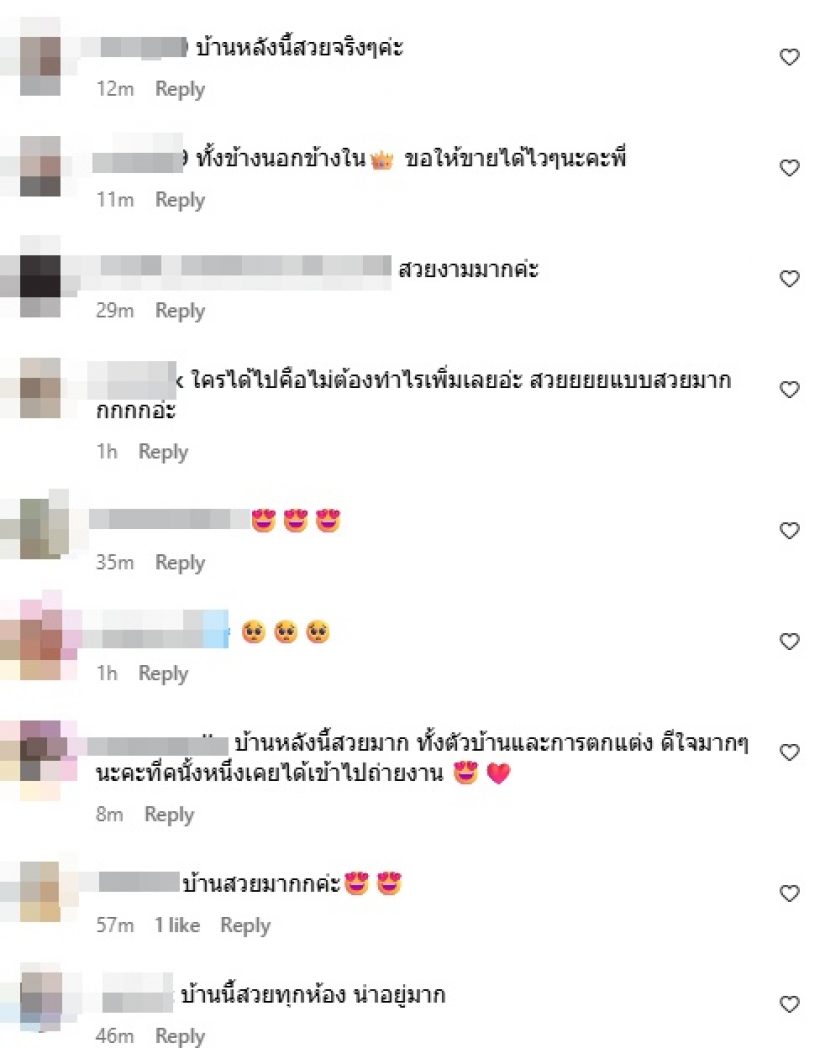The image size is (820, 1048).
Task: Open profile picture of the 29m commenter
Action: [x=40, y=276]
